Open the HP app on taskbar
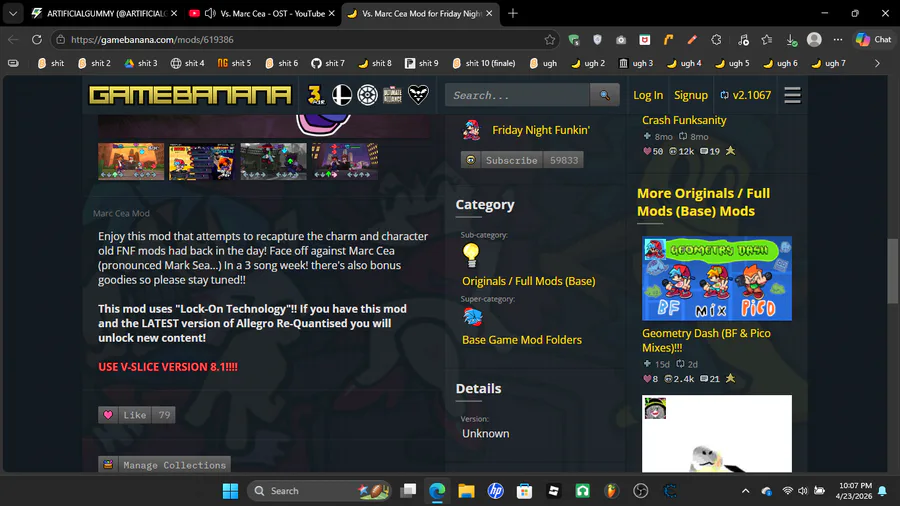 click(495, 491)
